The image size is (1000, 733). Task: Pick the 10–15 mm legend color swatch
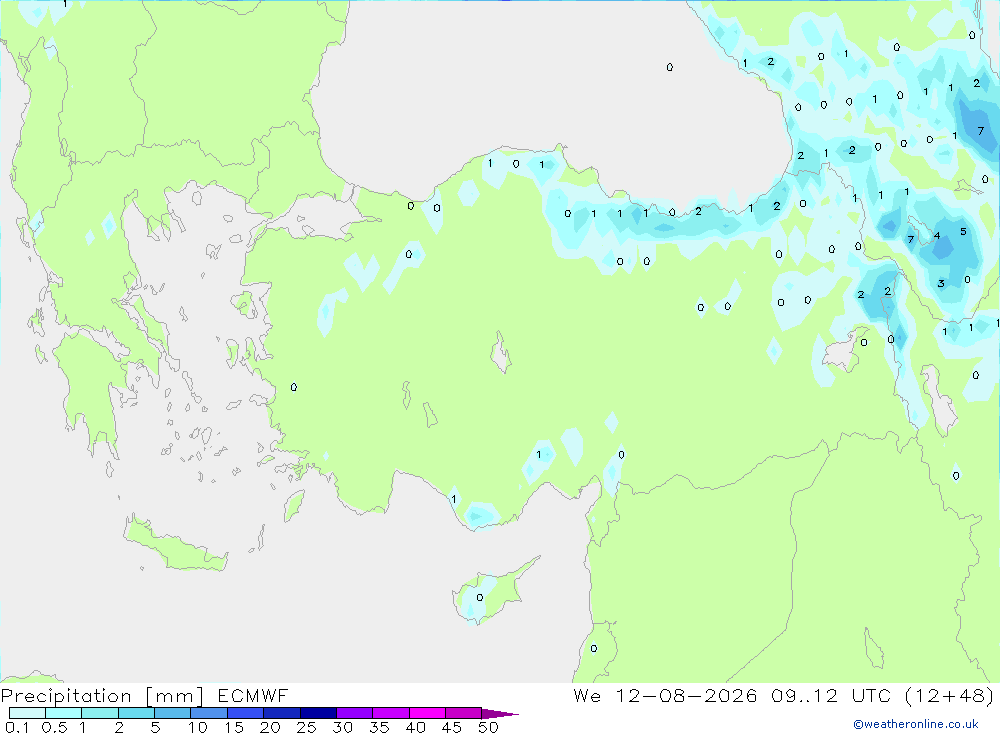click(209, 713)
